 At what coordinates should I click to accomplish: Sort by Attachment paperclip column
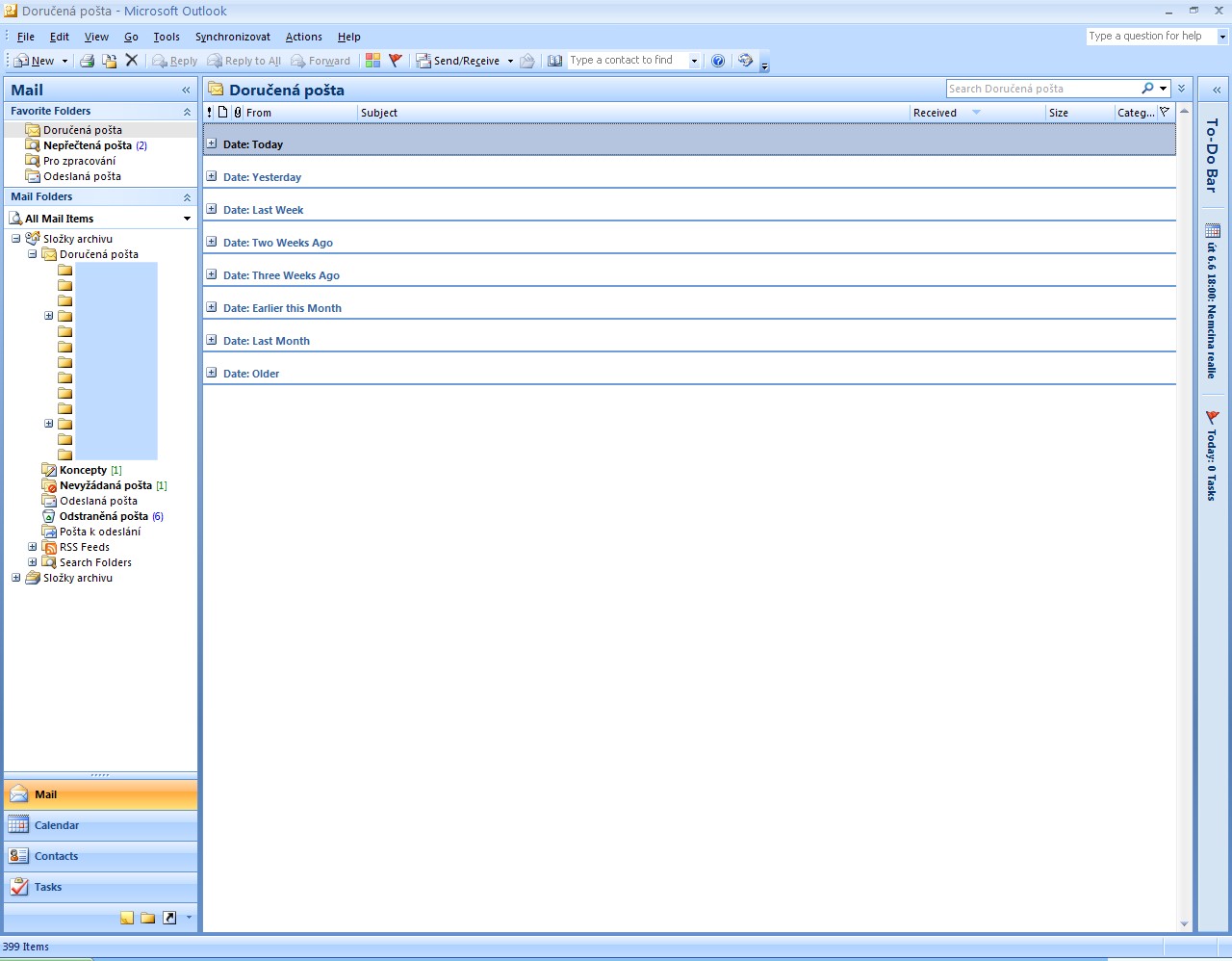coord(238,113)
